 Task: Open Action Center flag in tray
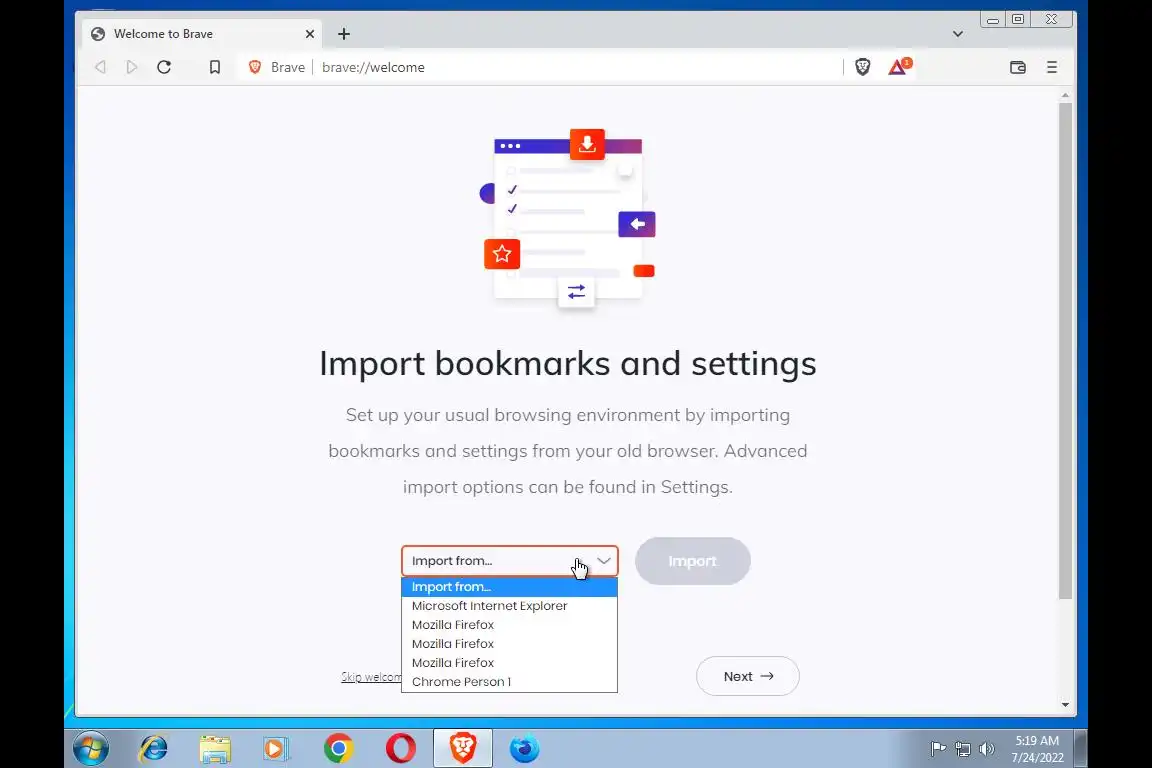(938, 749)
